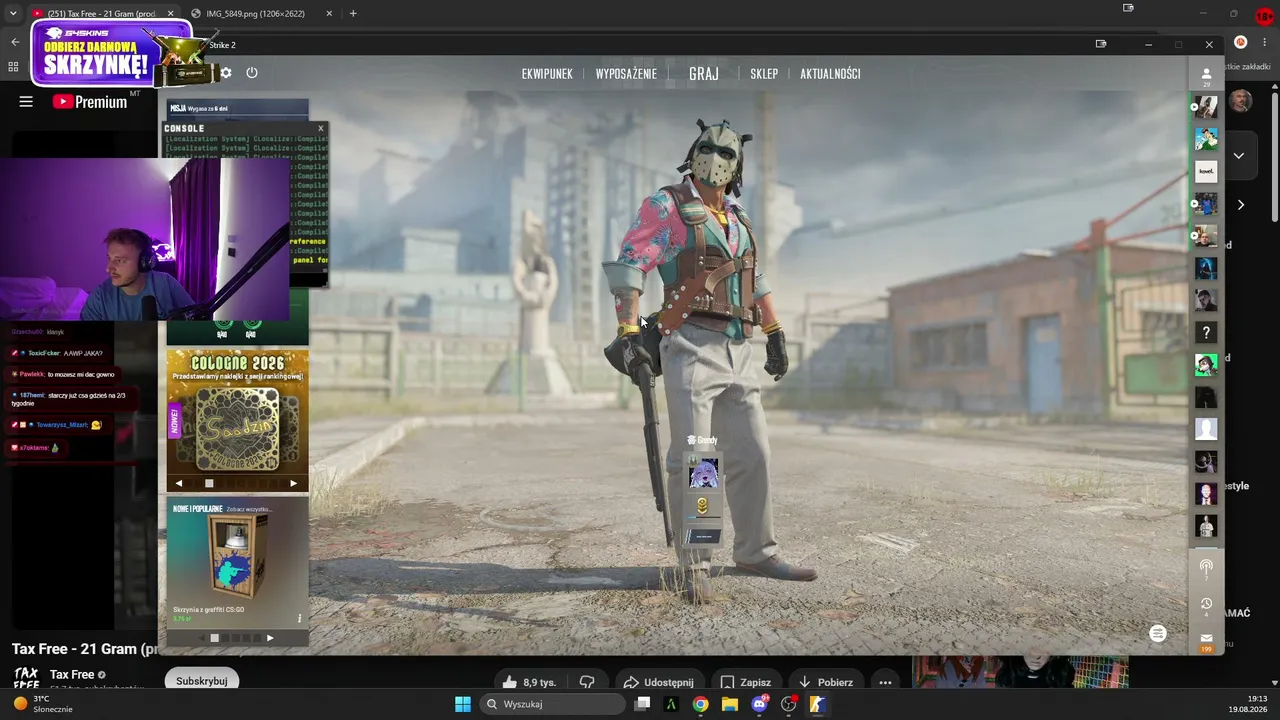Click the player rank medal badge
The image size is (1280, 720).
coord(702,507)
